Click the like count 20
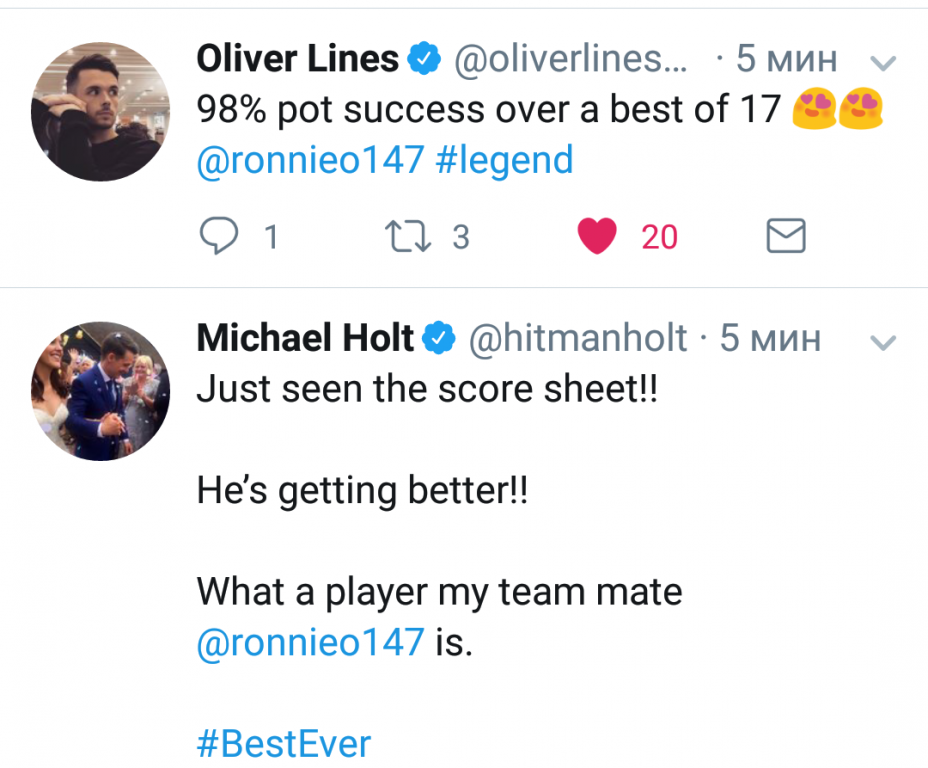928x768 pixels. coord(659,237)
